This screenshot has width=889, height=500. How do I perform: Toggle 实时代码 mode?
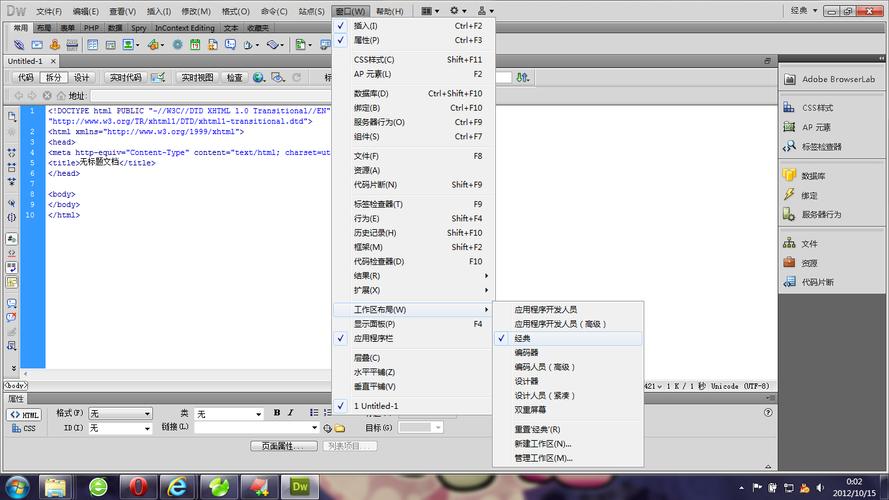[125, 78]
